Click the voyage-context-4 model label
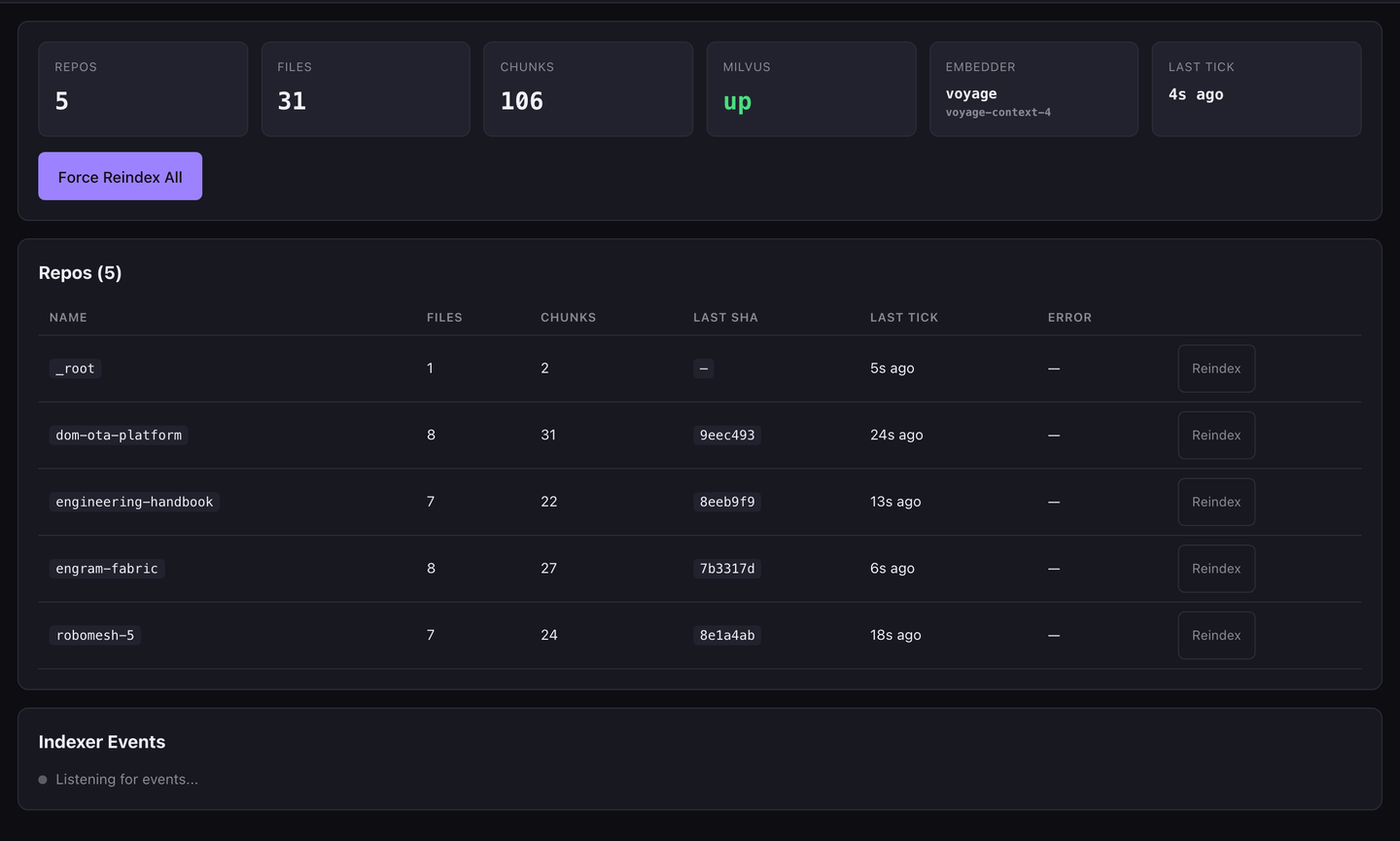 click(998, 113)
